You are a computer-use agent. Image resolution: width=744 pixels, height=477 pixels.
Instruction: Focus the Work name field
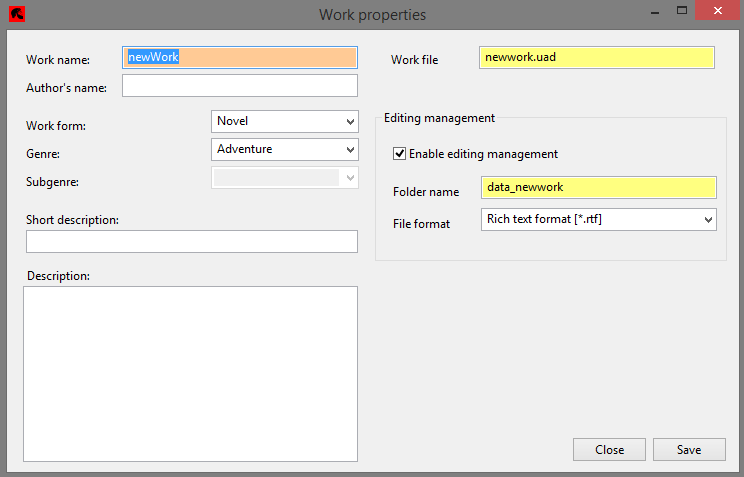pyautogui.click(x=240, y=57)
